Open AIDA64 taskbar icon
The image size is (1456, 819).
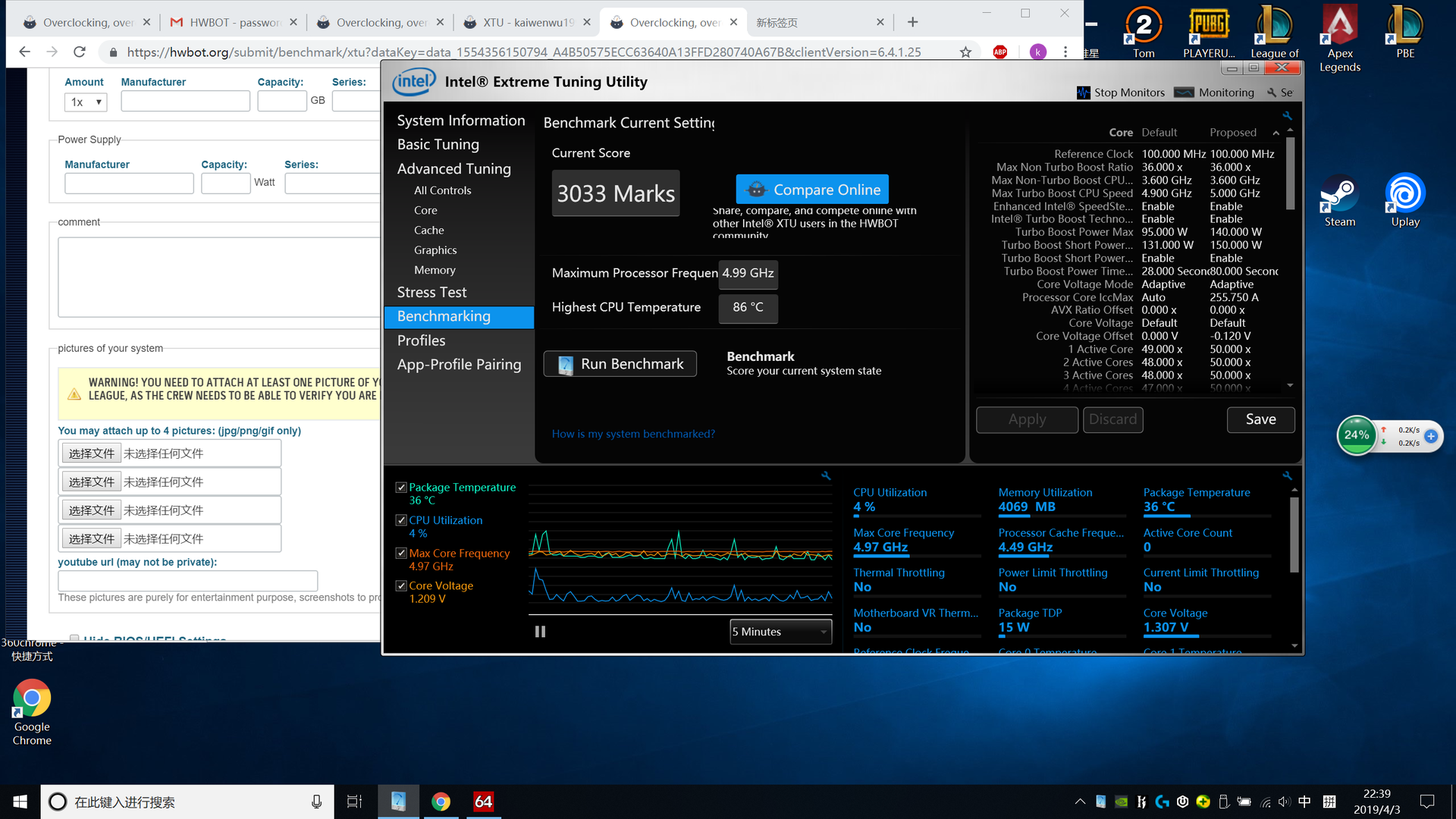point(483,802)
